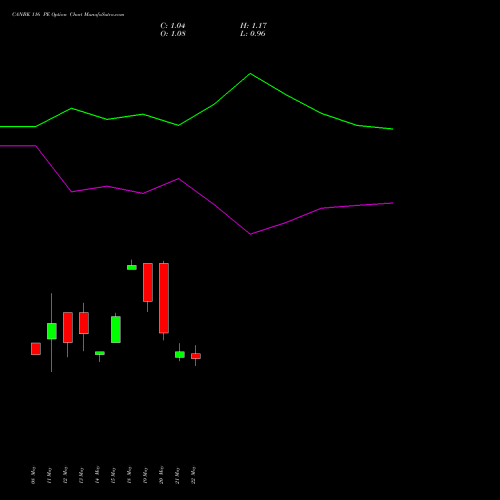The width and height of the screenshot is (500, 500).
Task: Click the peak of the green line
Action: (x=251, y=74)
